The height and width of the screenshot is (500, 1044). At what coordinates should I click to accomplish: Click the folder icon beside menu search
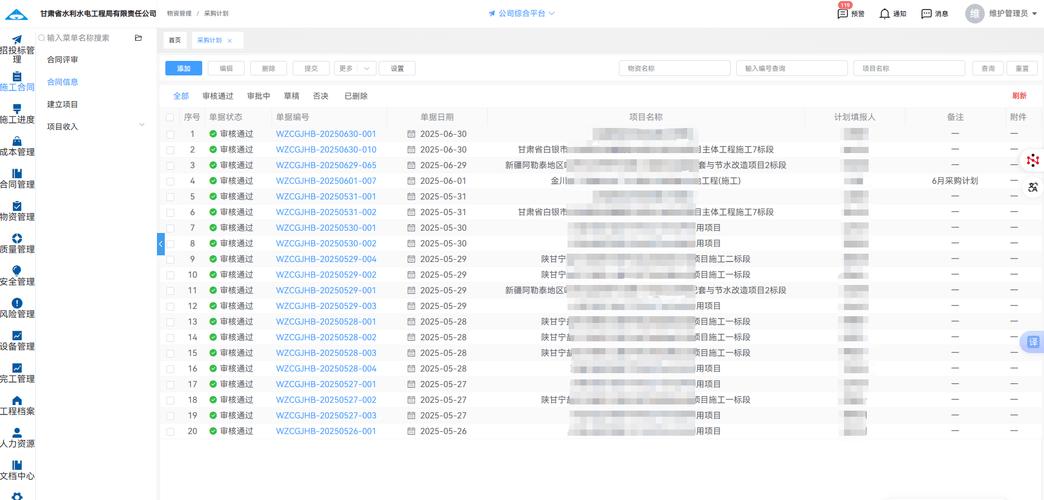click(x=138, y=38)
